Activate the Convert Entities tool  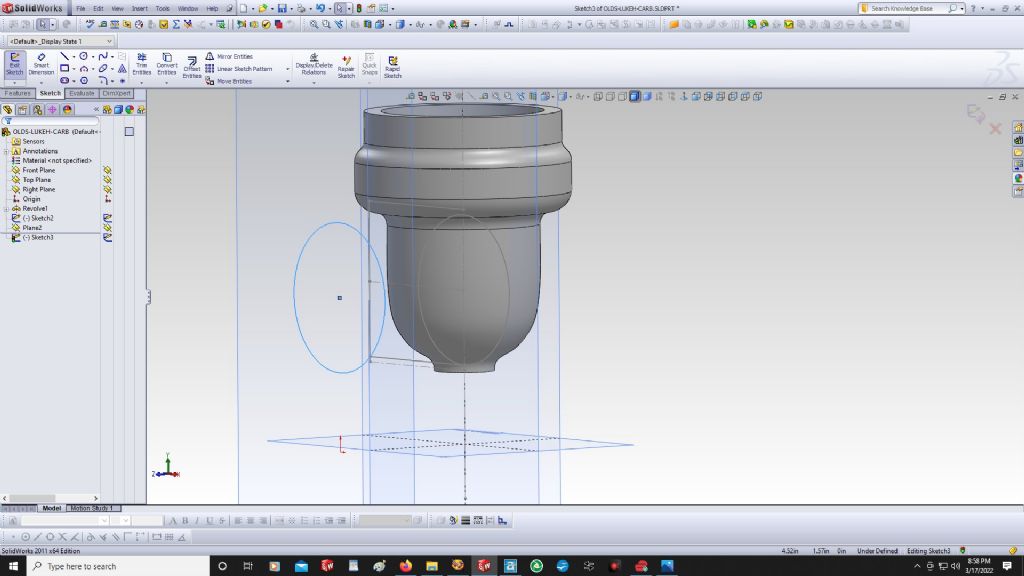coord(167,65)
